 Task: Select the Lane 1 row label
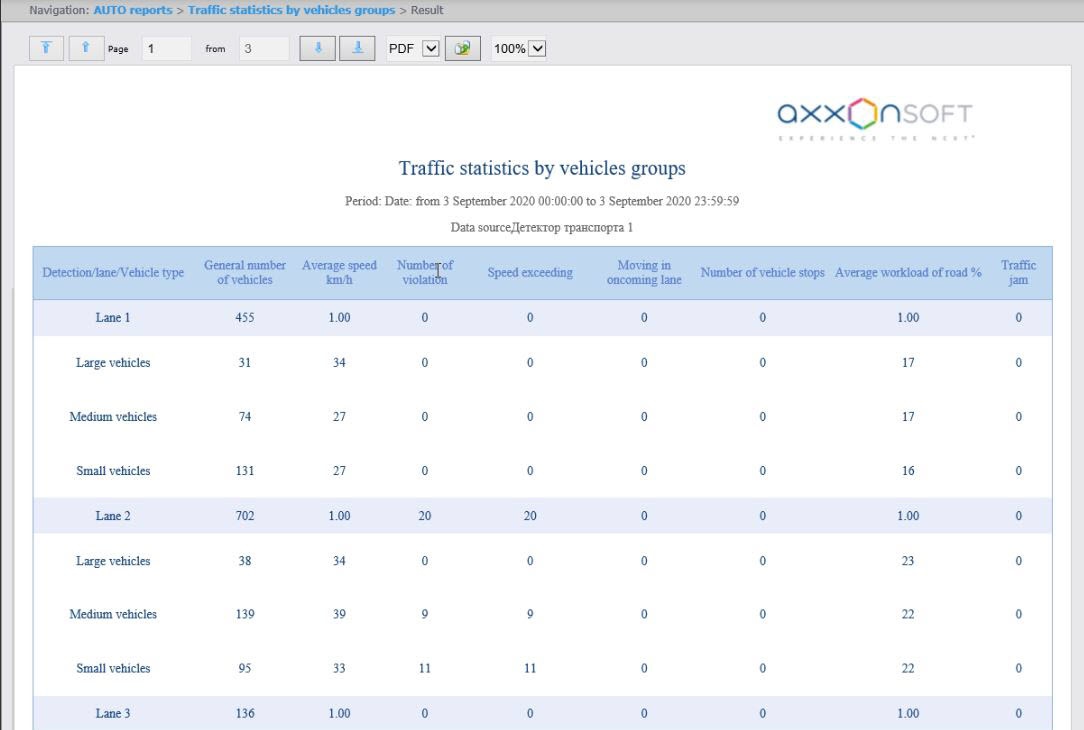pyautogui.click(x=113, y=318)
